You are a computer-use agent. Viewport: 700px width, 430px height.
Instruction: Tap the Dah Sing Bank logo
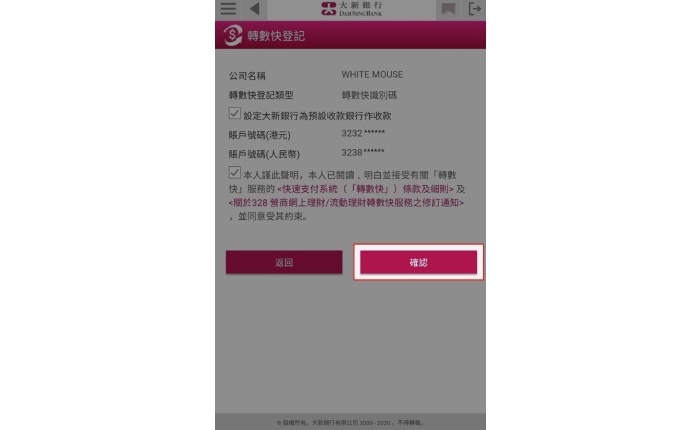pyautogui.click(x=351, y=8)
